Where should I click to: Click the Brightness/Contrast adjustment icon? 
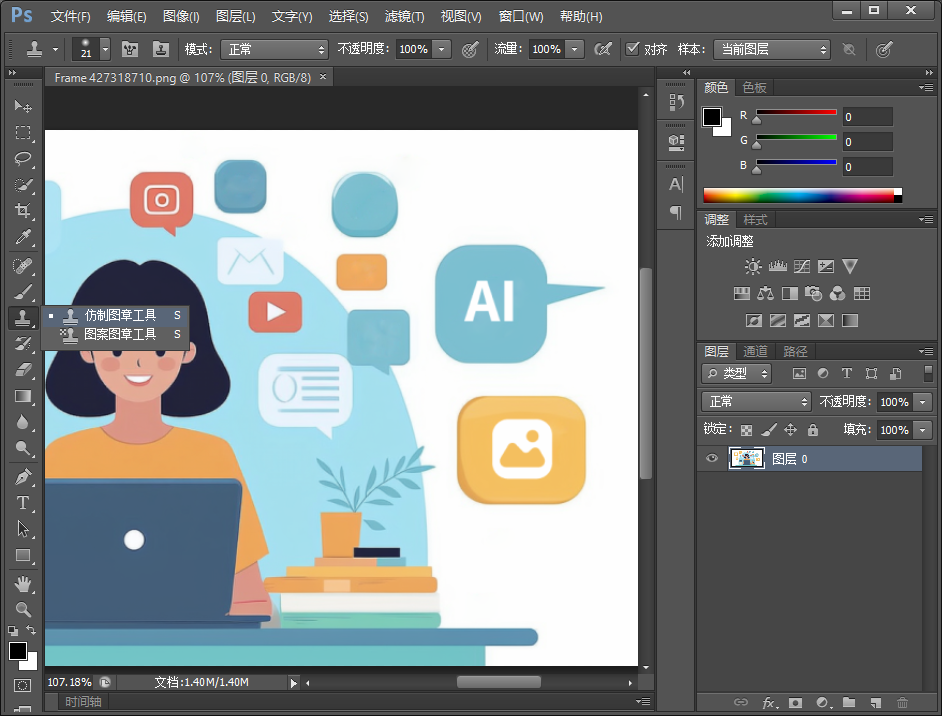tap(753, 266)
